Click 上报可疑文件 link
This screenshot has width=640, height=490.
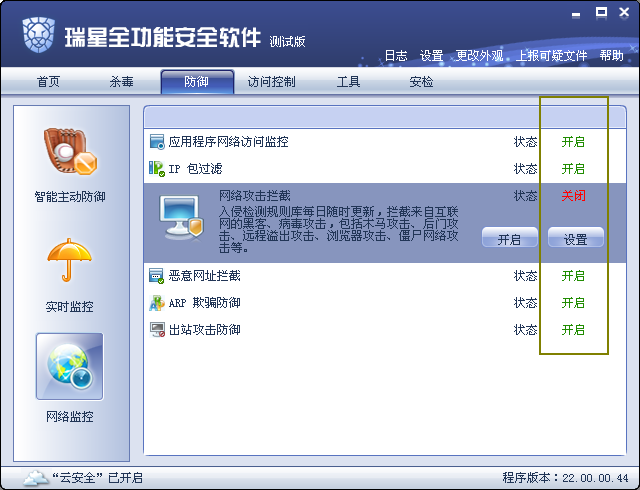551,55
